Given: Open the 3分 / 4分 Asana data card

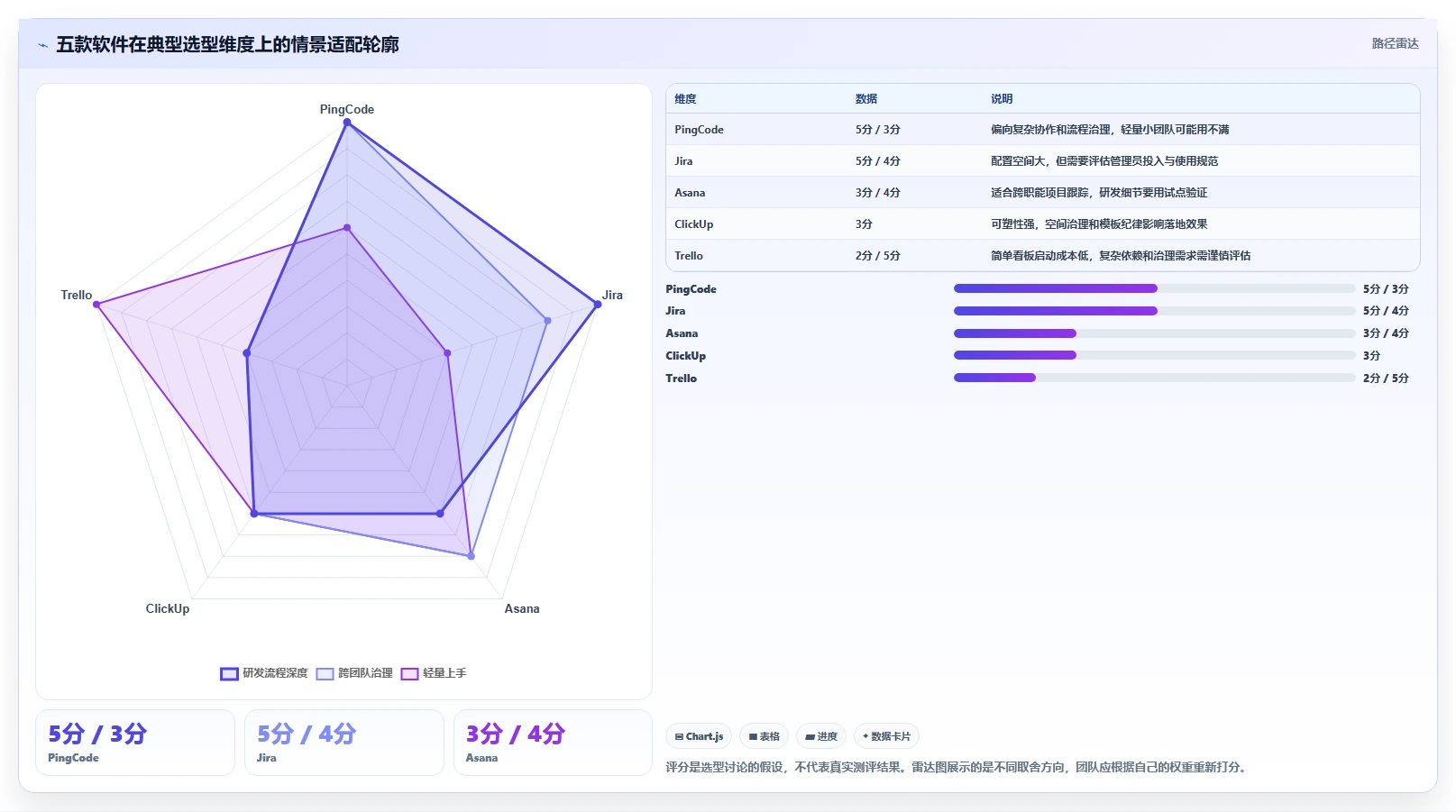Looking at the screenshot, I should (x=553, y=743).
